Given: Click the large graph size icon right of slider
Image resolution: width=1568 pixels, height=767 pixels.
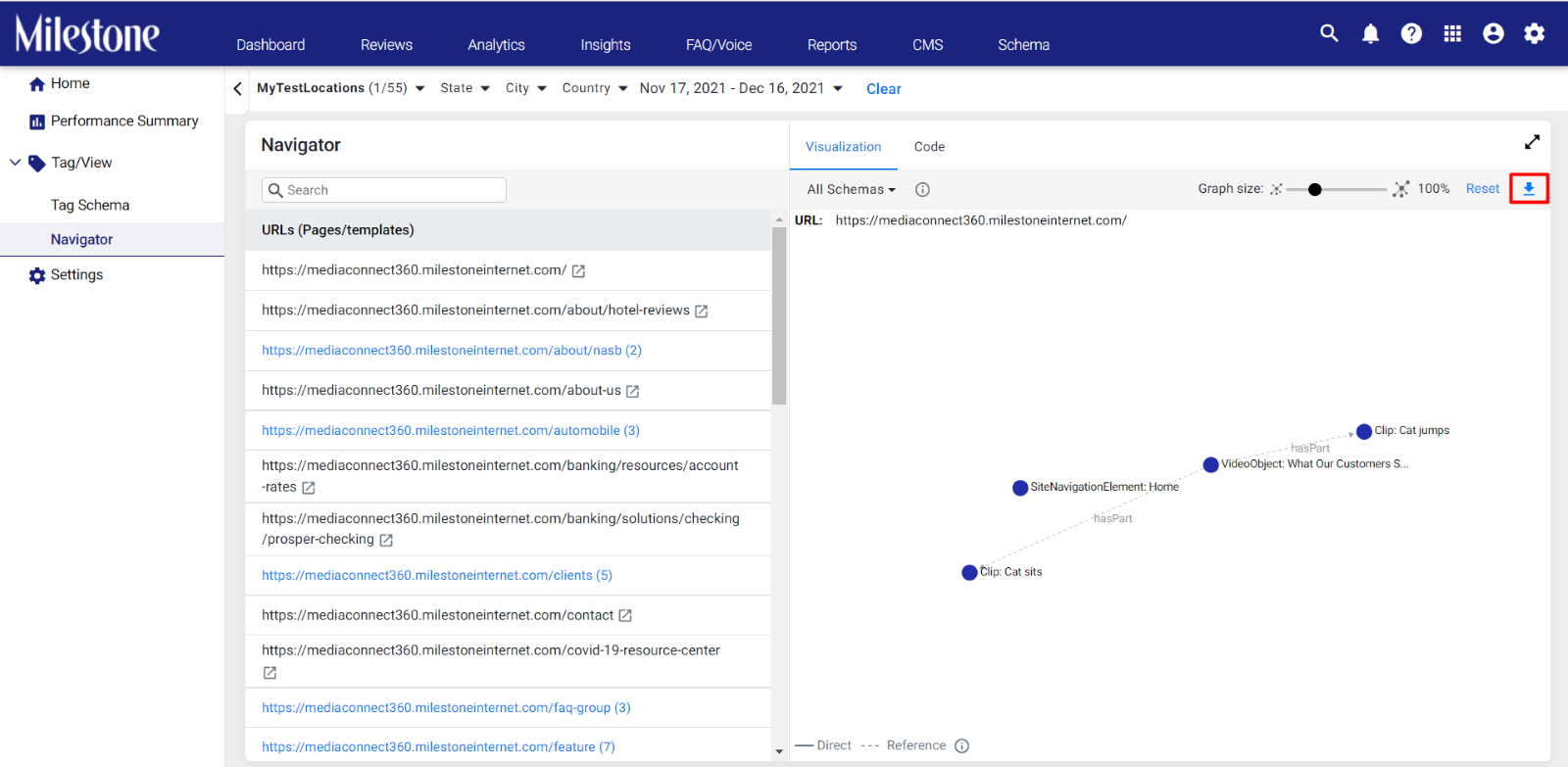Looking at the screenshot, I should [1401, 189].
